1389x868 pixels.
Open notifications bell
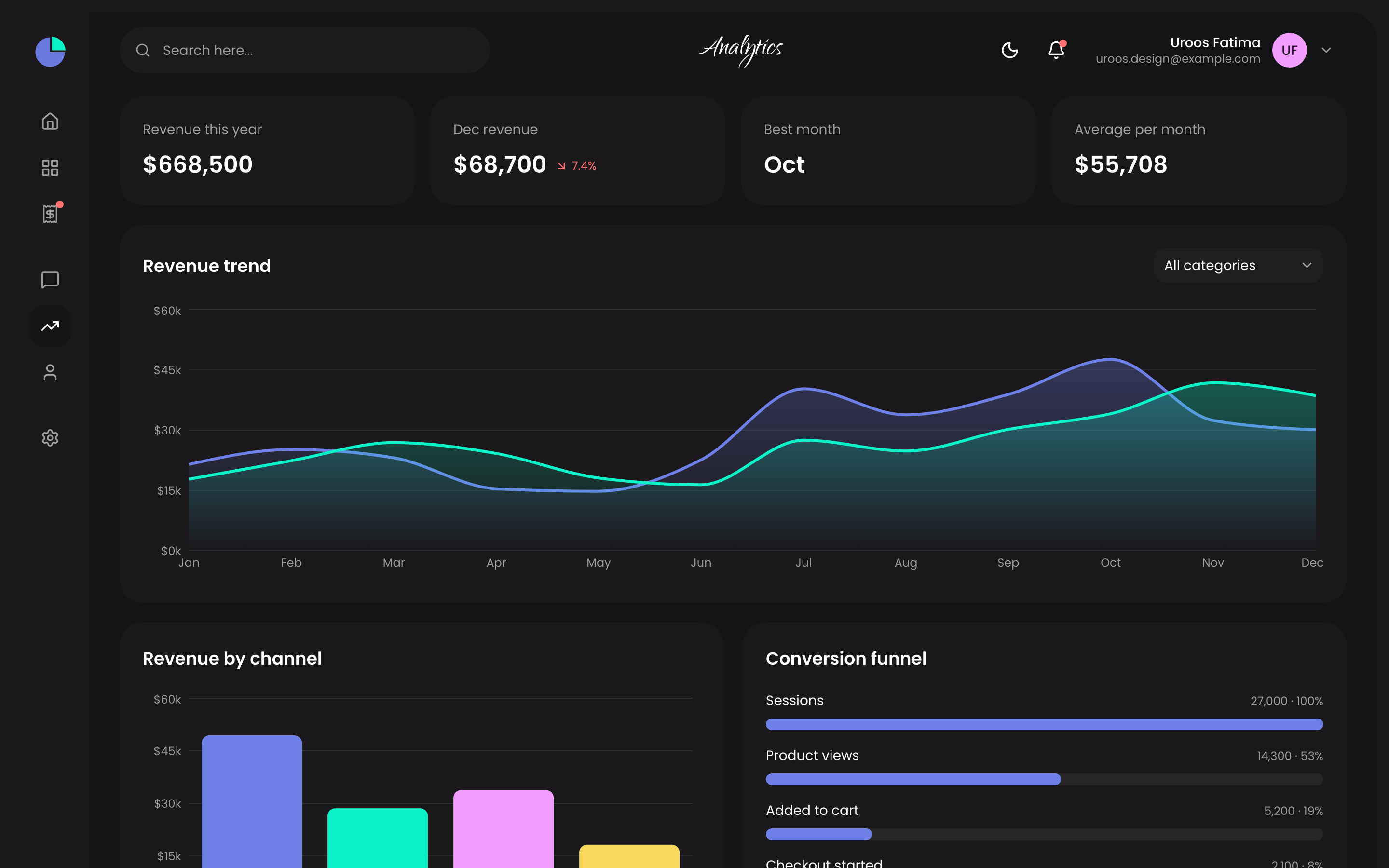tap(1056, 50)
